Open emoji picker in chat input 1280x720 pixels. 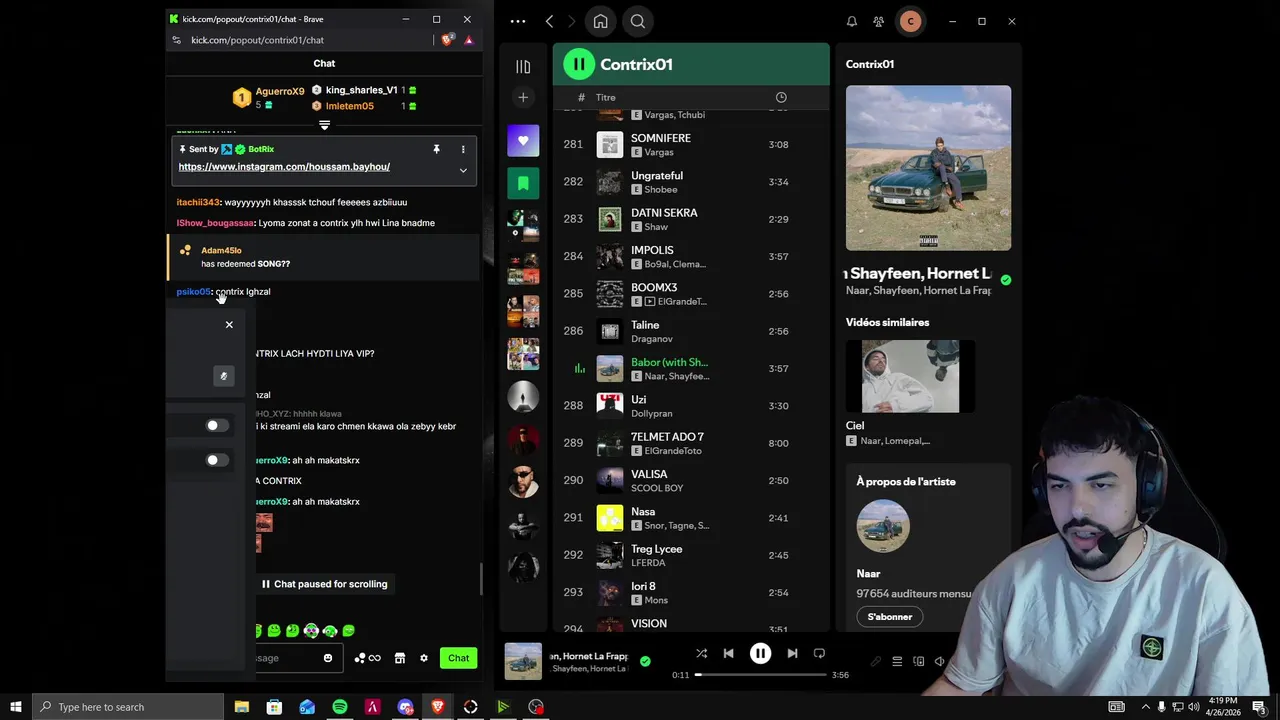(x=327, y=658)
